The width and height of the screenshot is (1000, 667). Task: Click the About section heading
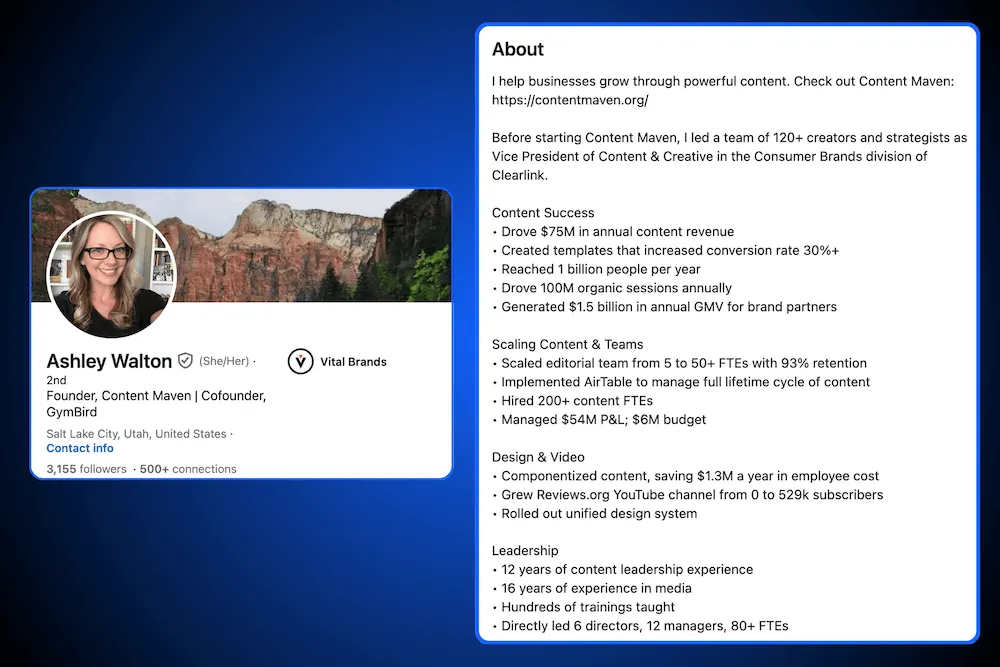(x=517, y=49)
